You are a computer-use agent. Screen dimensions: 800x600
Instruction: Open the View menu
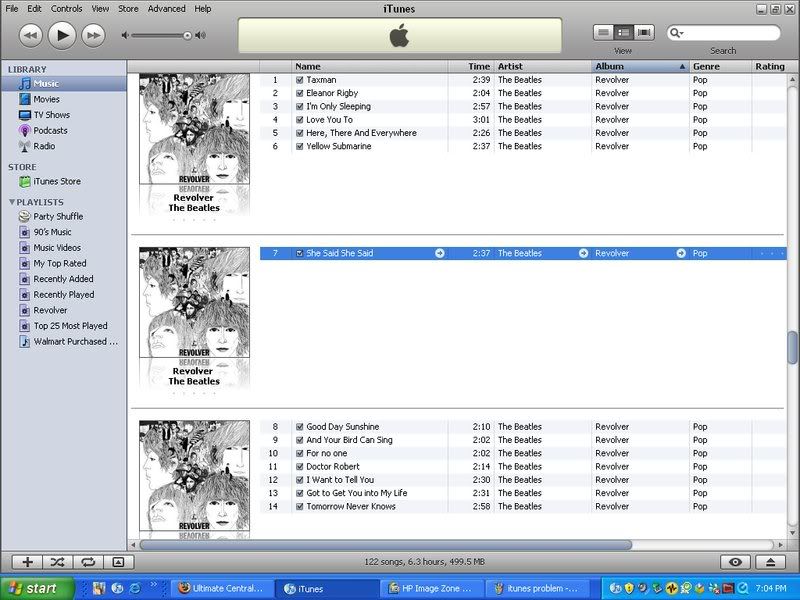pos(100,9)
